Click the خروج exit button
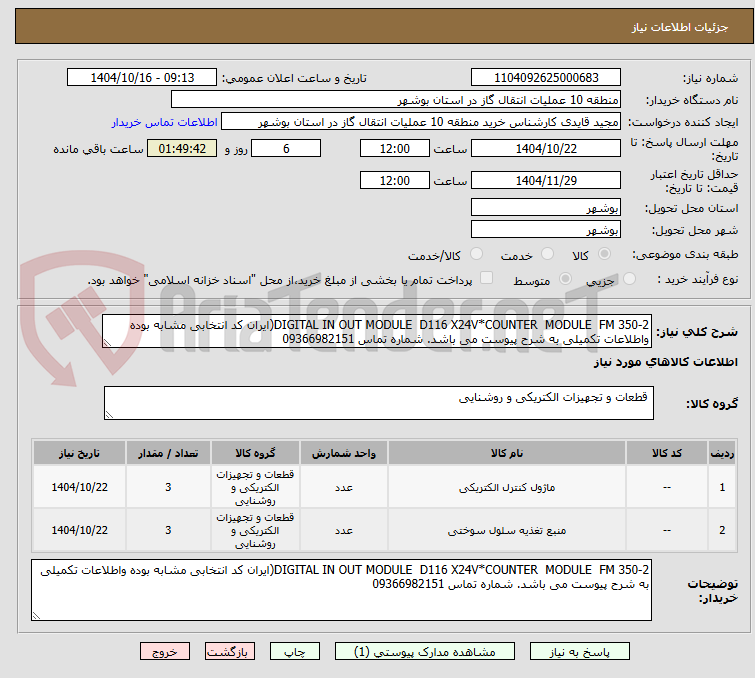Image resolution: width=755 pixels, height=678 pixels. 165,652
